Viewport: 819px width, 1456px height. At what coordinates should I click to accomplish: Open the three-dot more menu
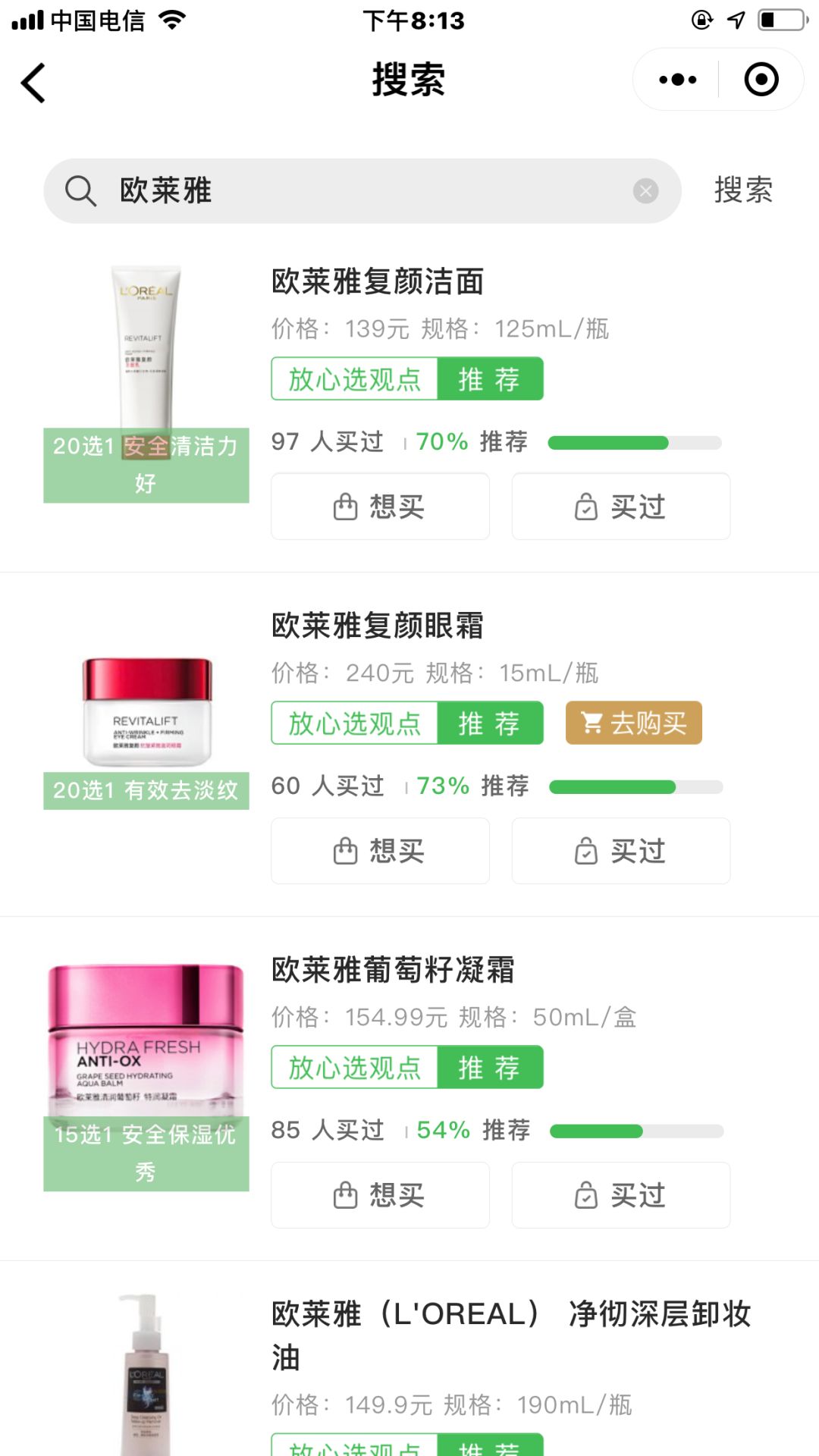click(x=677, y=79)
